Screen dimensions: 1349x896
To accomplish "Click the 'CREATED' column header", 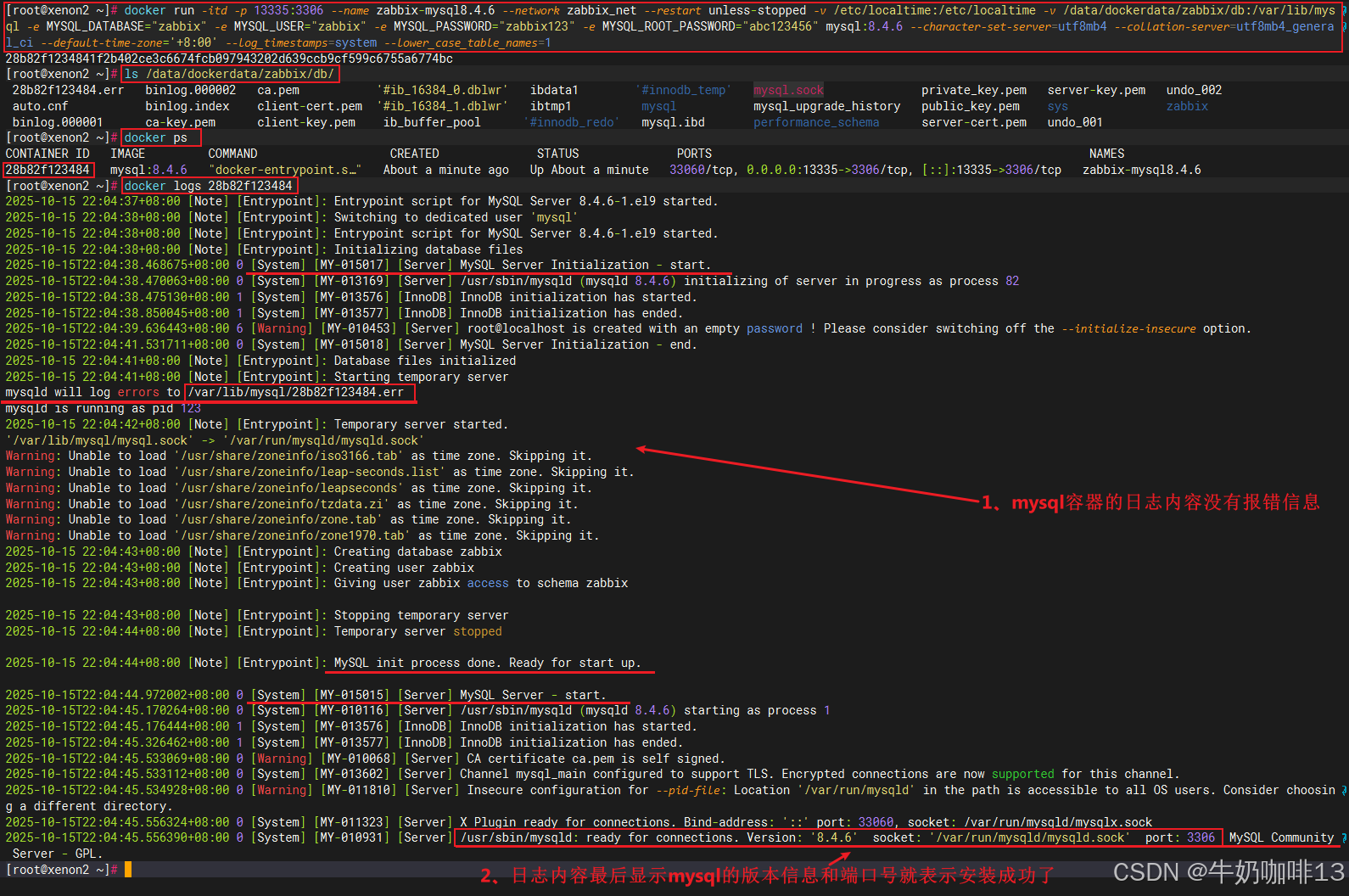I will [414, 154].
